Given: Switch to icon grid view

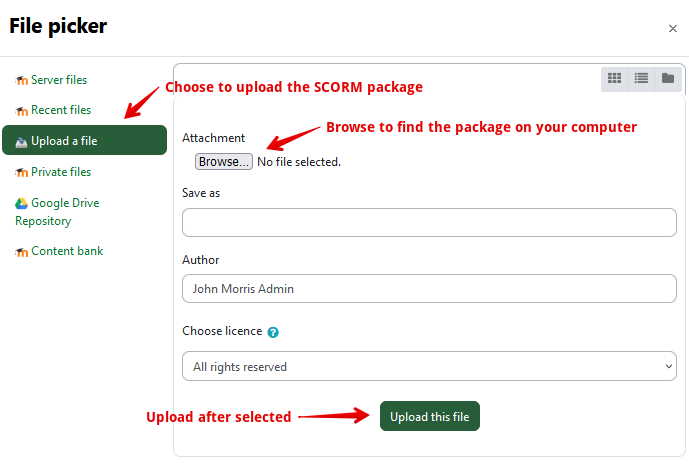Looking at the screenshot, I should (x=615, y=78).
